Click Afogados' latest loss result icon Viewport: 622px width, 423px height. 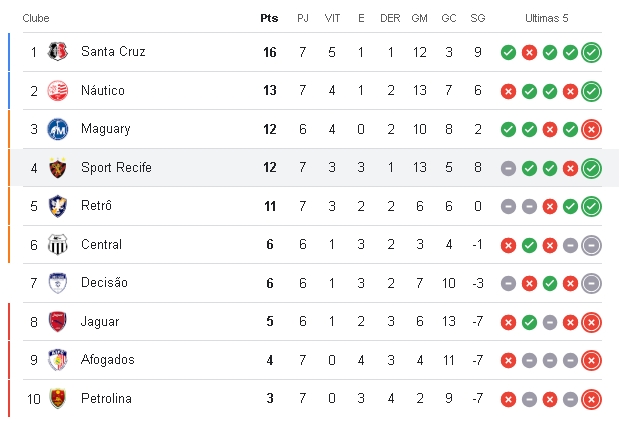click(x=591, y=360)
